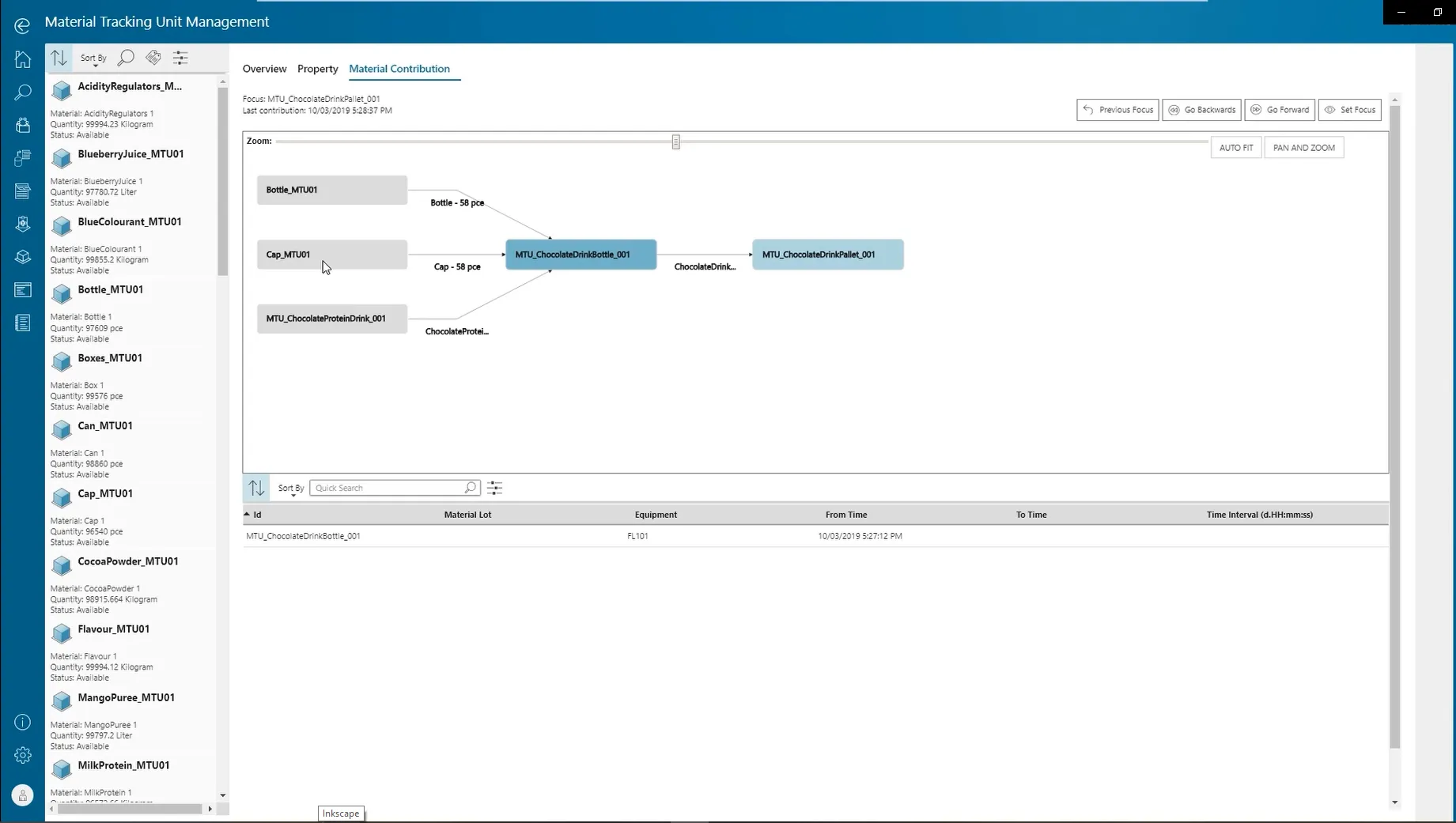Click inside the Quick Search field
The width and height of the screenshot is (1456, 823).
coord(388,488)
